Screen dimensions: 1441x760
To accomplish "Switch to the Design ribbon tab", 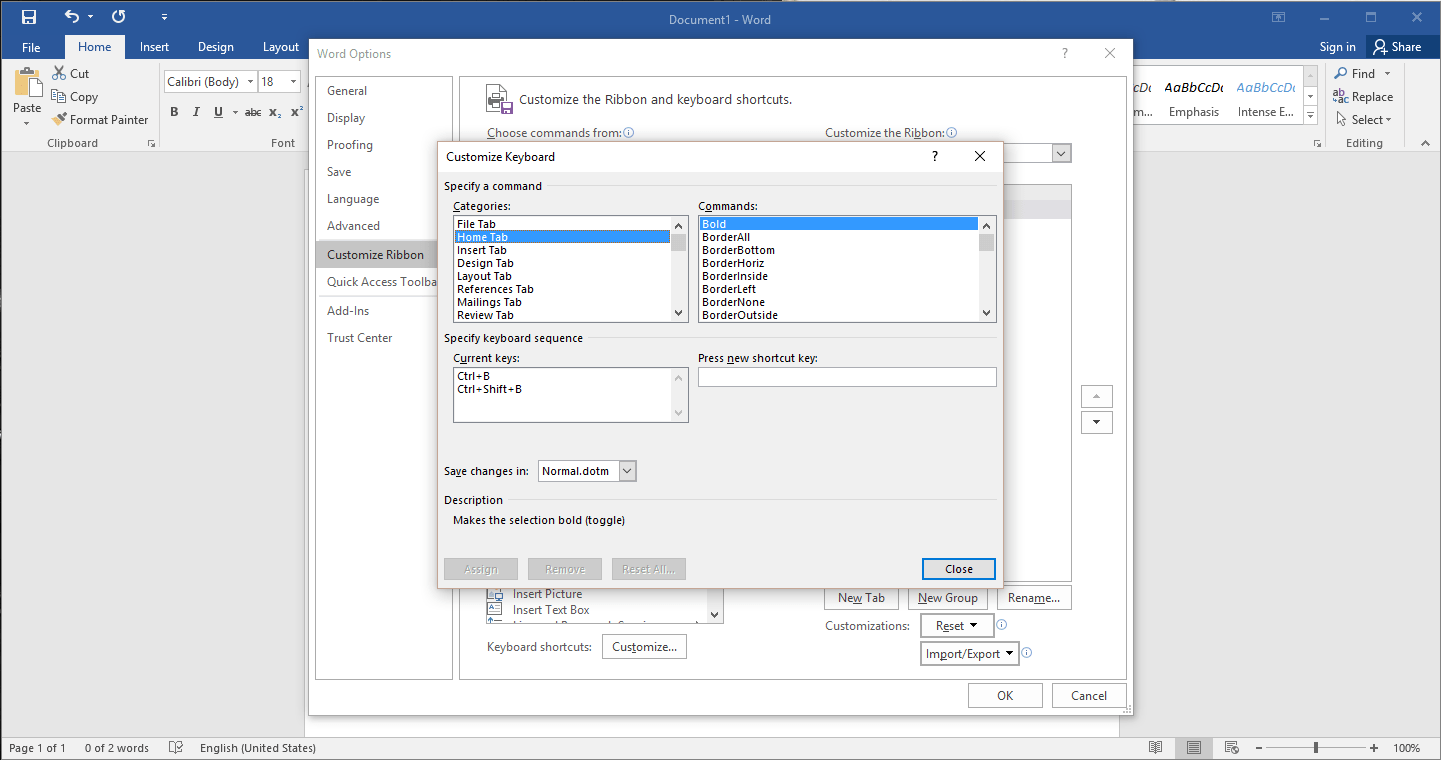I will pos(215,47).
